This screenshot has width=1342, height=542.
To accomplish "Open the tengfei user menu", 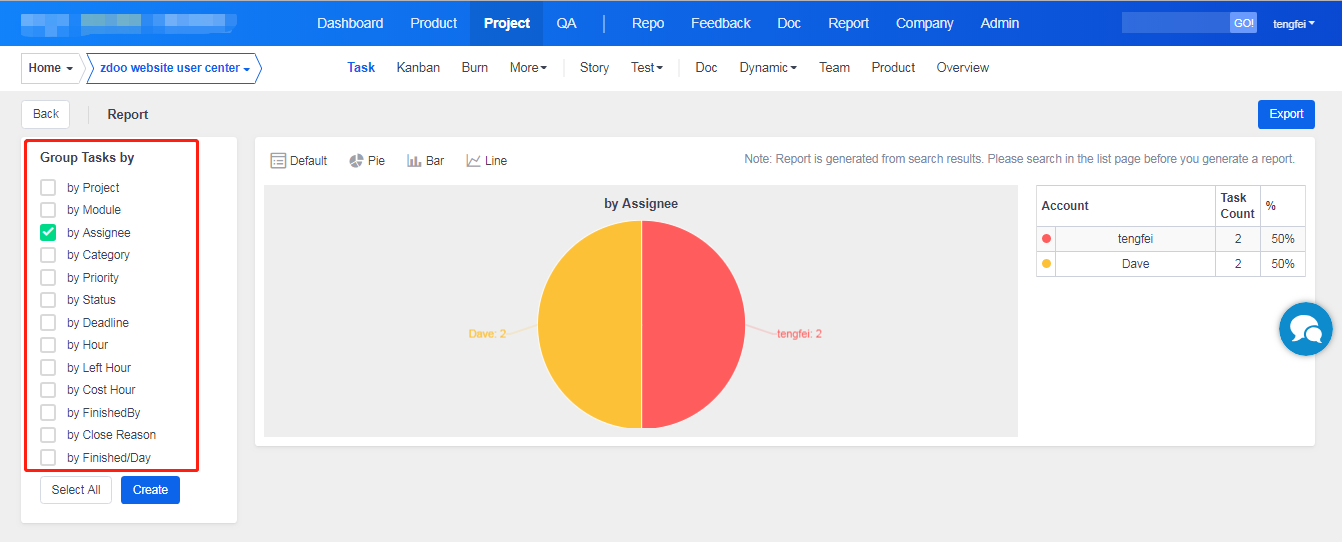I will coord(1293,23).
